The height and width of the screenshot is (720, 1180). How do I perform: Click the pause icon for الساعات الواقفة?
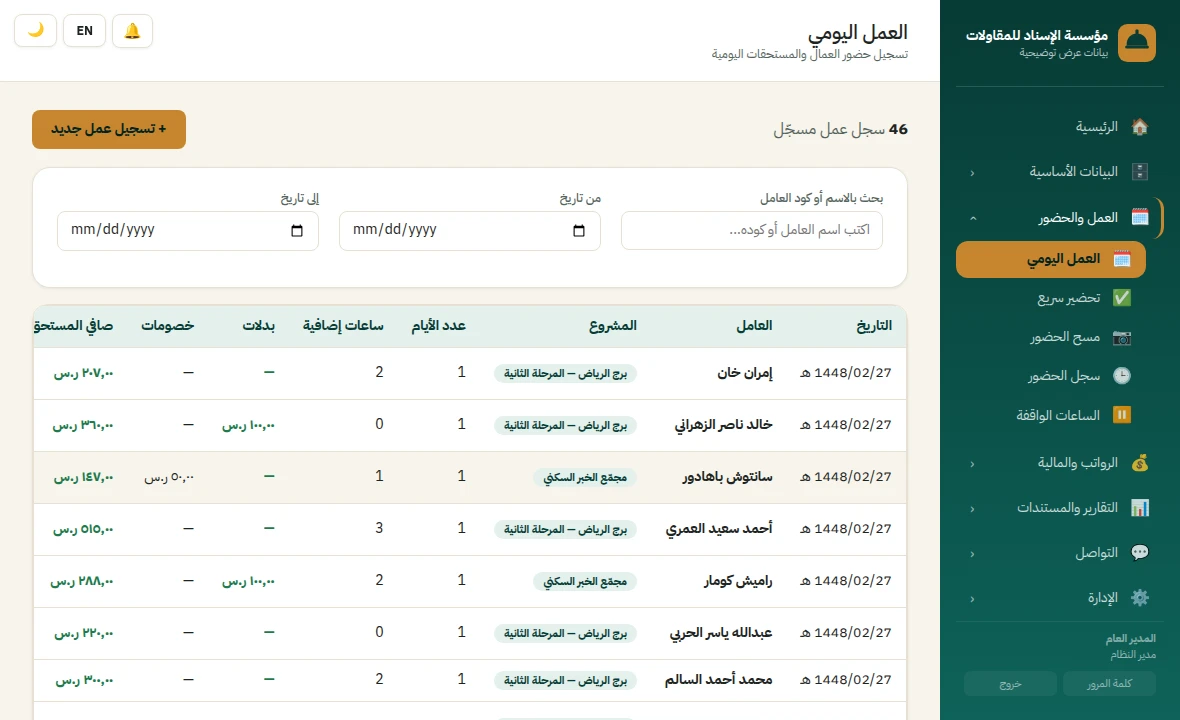(1121, 415)
